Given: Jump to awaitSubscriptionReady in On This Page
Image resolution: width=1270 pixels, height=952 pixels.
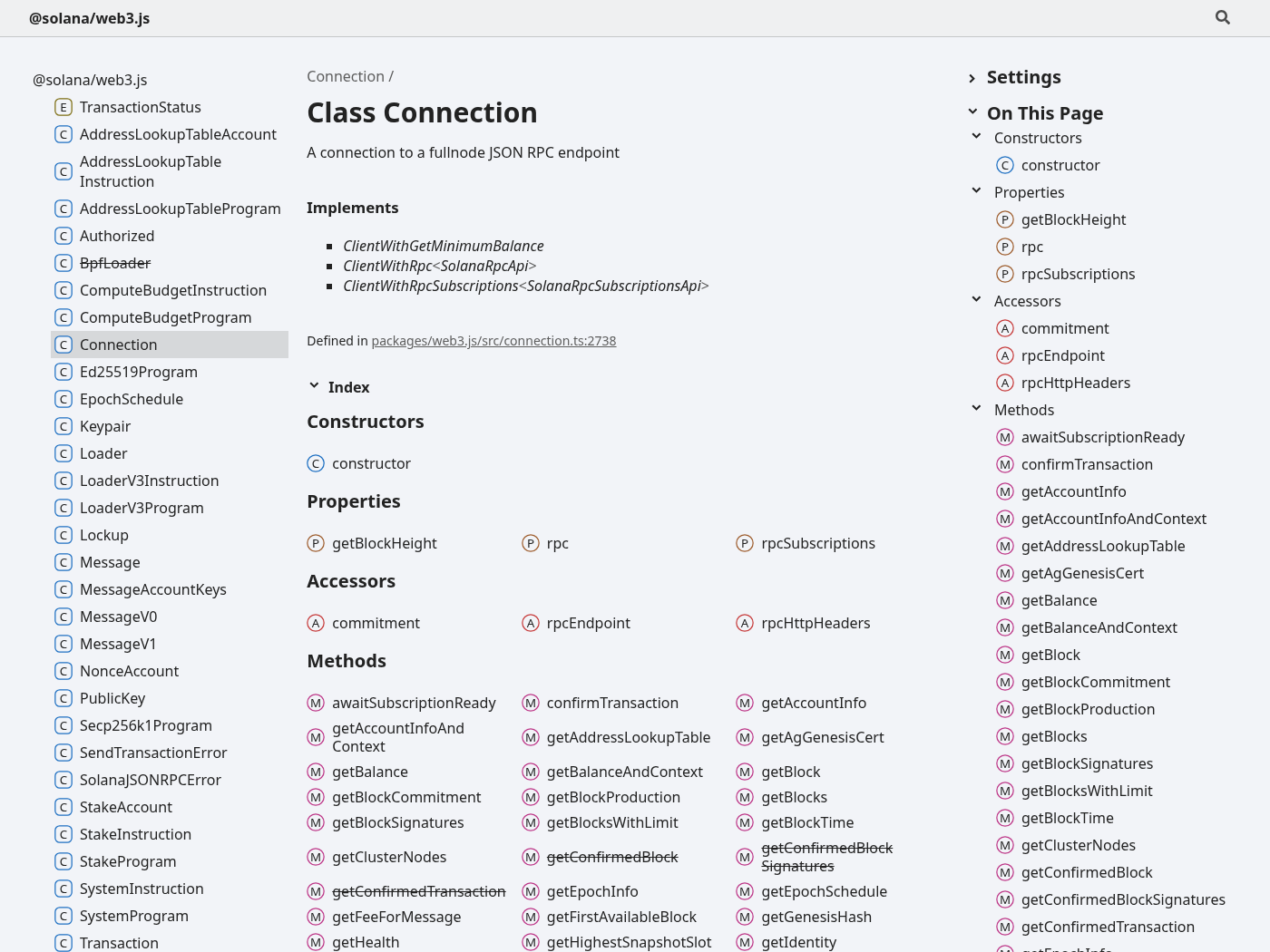Looking at the screenshot, I should point(1103,437).
